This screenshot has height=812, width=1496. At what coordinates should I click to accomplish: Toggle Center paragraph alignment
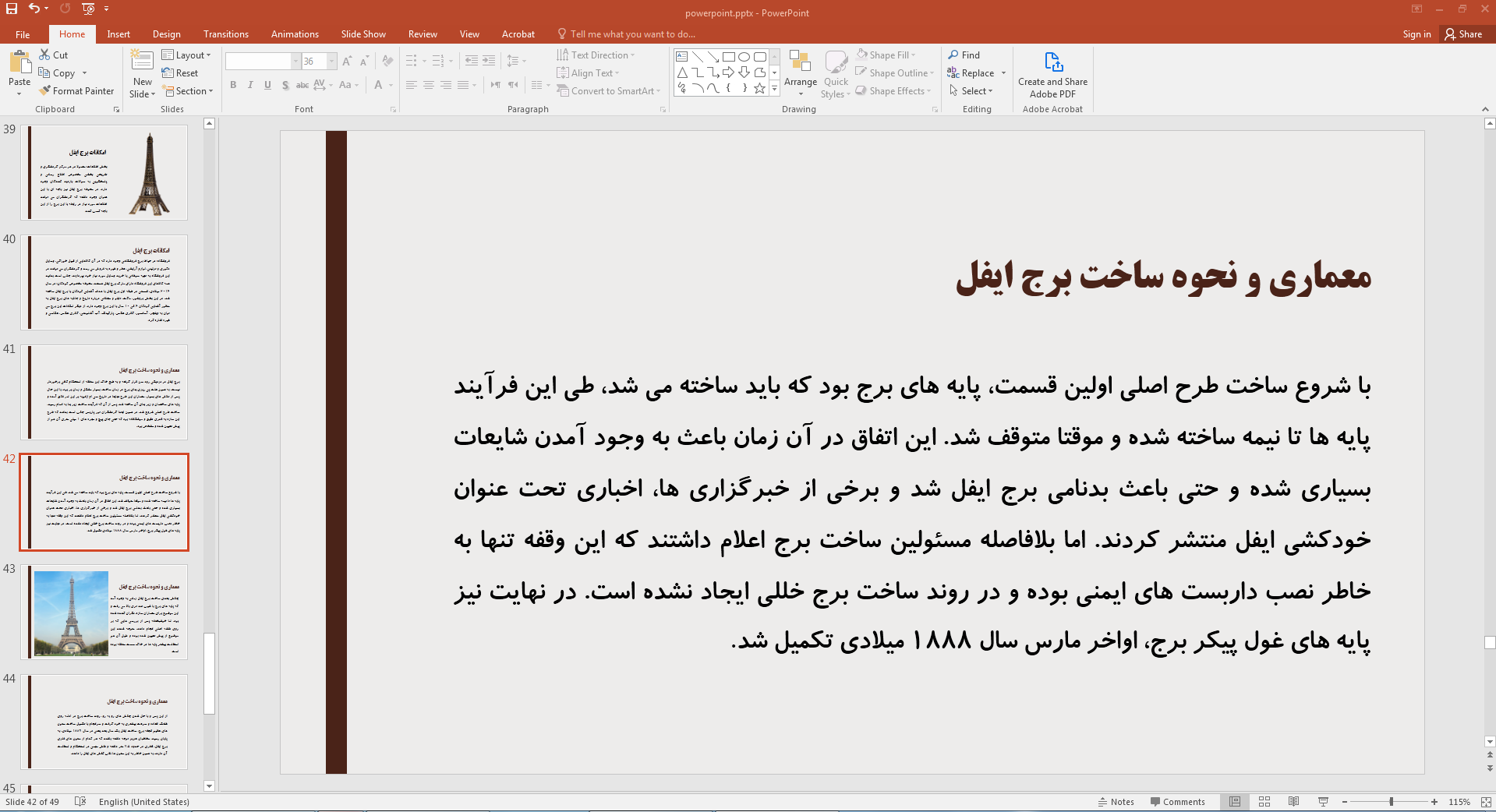click(x=429, y=85)
